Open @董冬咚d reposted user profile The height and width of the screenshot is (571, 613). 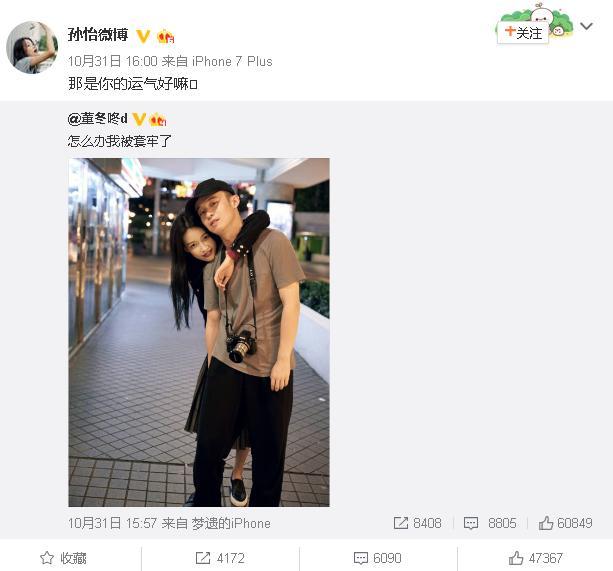98,118
